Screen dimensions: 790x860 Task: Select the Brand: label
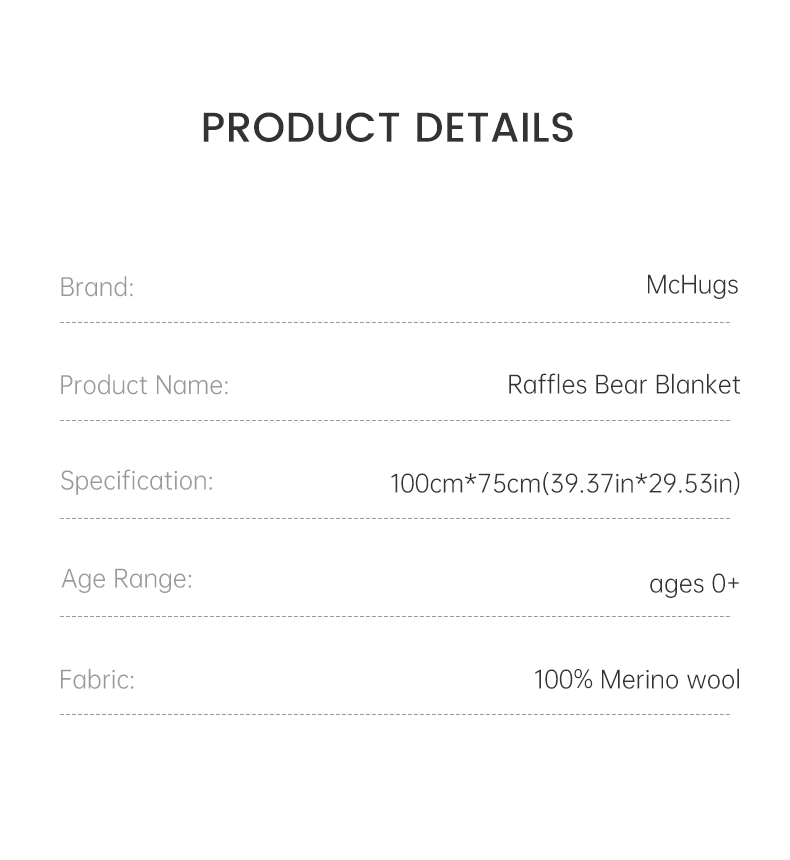pos(97,287)
